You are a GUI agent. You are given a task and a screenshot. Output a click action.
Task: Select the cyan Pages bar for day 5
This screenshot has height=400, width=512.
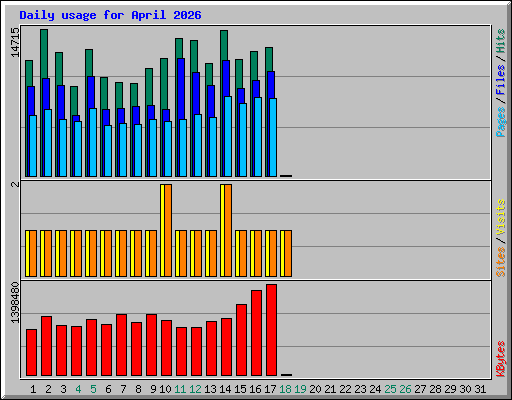(x=93, y=142)
